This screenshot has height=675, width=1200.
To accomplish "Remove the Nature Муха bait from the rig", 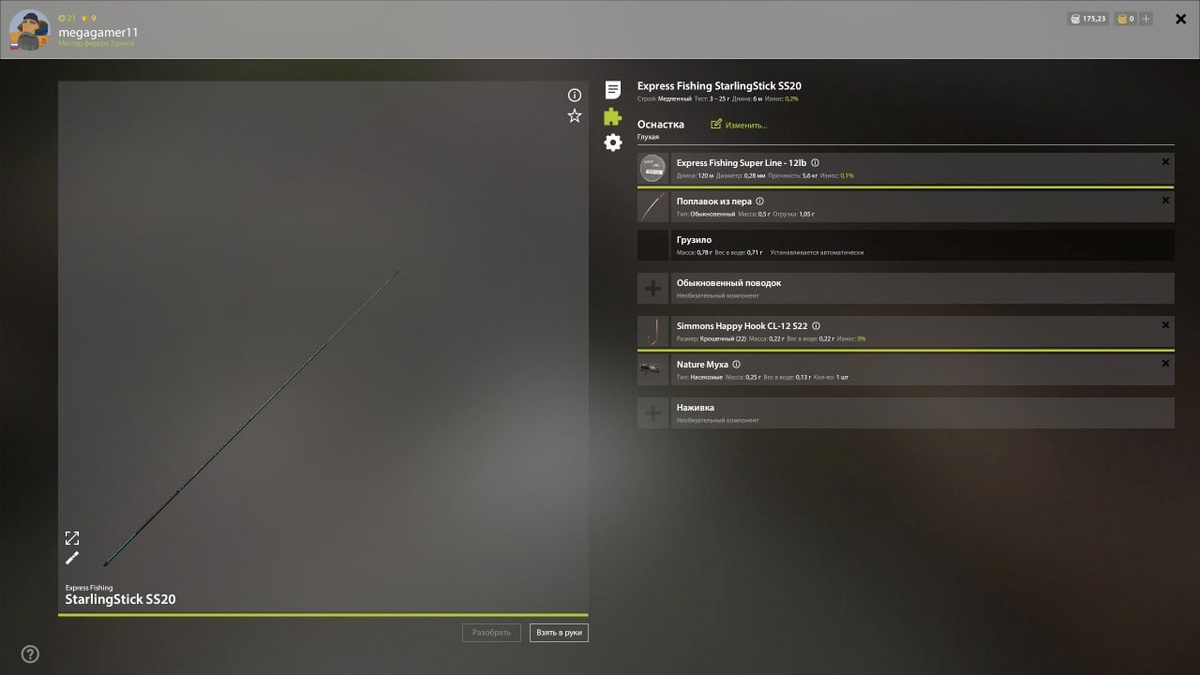I will (1165, 364).
